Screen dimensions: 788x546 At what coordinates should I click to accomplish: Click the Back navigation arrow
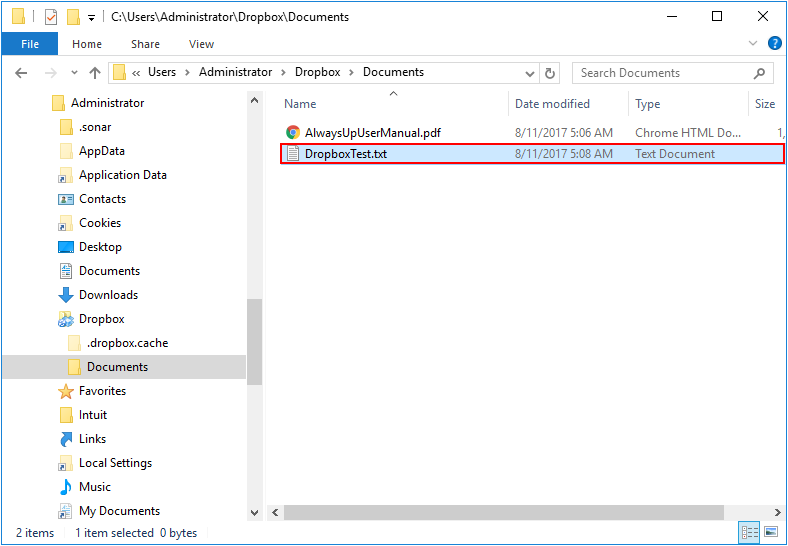(x=21, y=73)
